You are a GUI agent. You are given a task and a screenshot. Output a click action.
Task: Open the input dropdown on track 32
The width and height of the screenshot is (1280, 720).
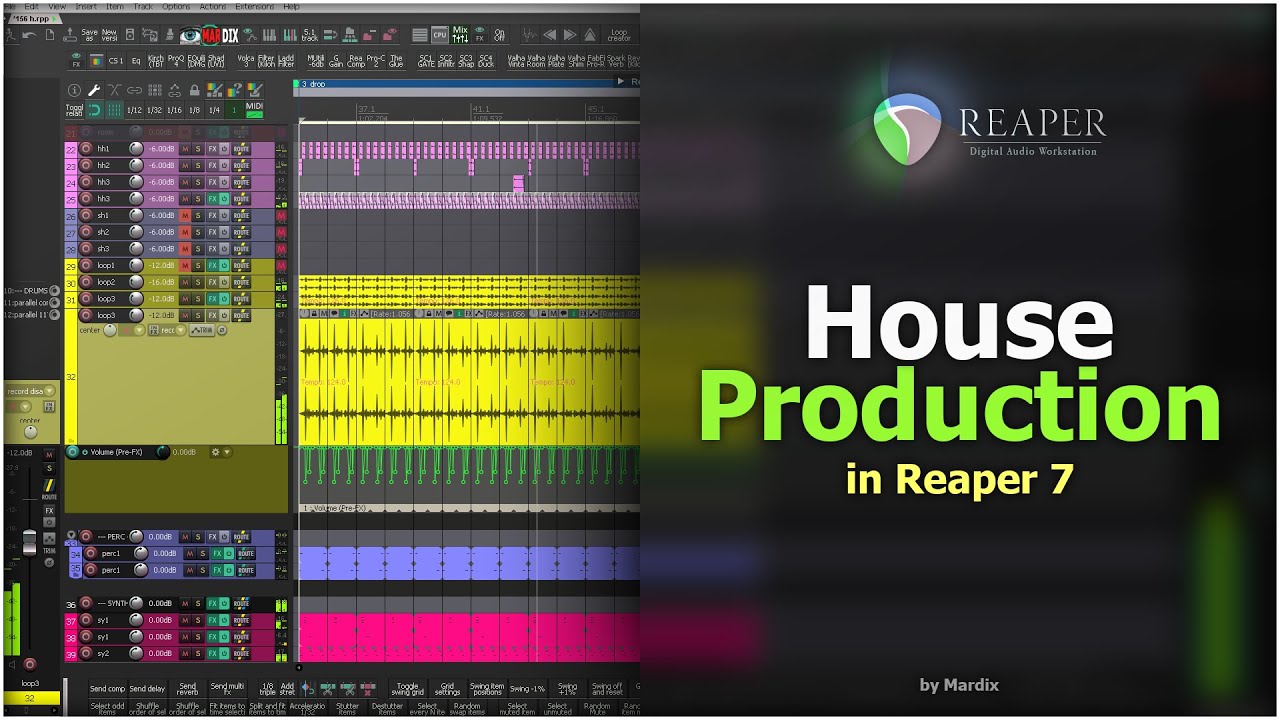139,330
